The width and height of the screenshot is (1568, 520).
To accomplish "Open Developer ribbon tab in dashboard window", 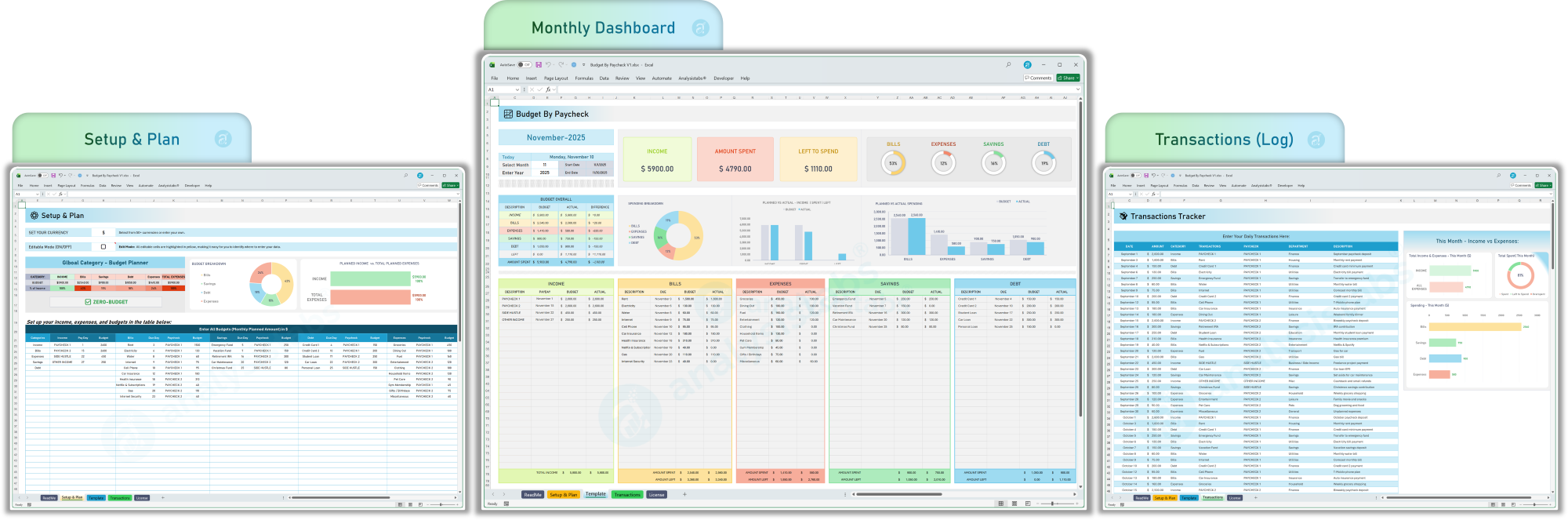I will [x=724, y=78].
